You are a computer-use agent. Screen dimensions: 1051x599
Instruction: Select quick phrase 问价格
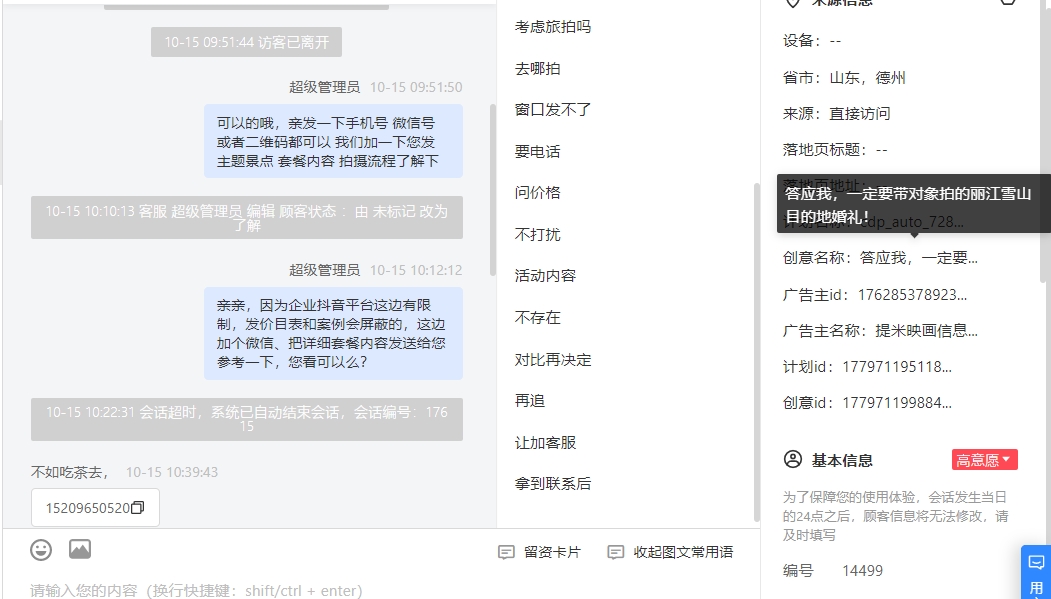point(538,193)
